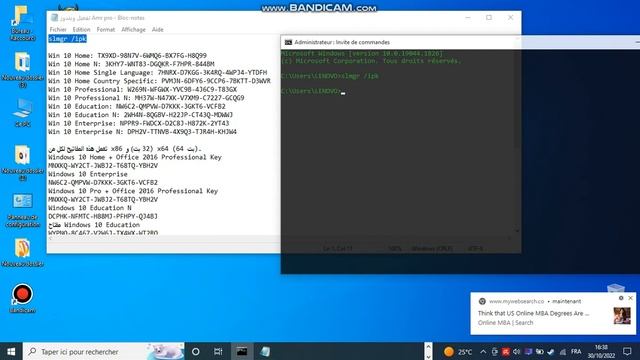The width and height of the screenshot is (640, 360).
Task: Open the Online MBA notification headline
Action: (x=533, y=313)
